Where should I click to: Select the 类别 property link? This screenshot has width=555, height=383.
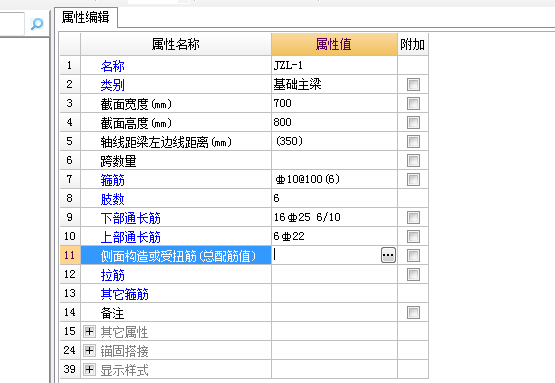pos(113,85)
